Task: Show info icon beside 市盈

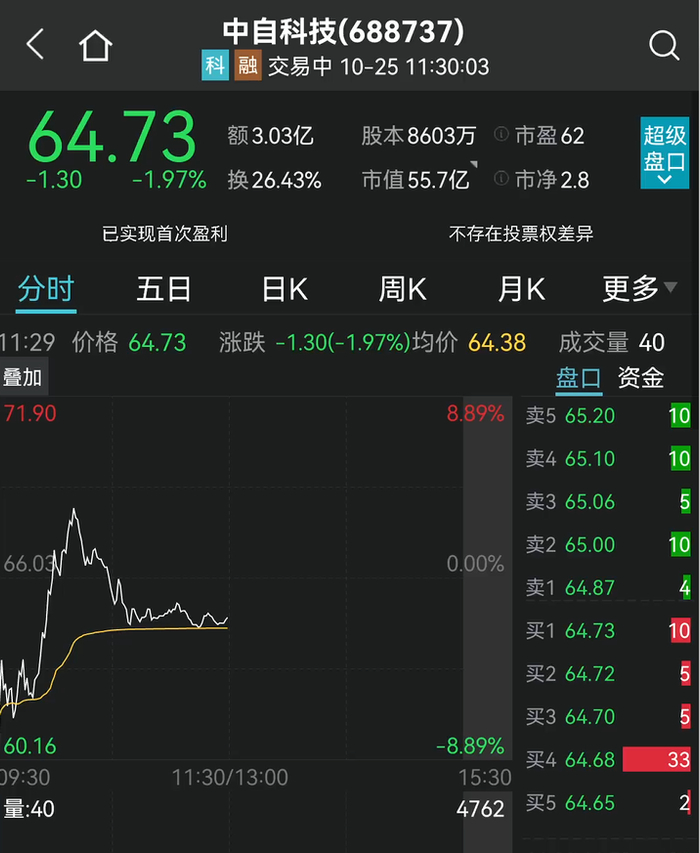Action: (x=501, y=134)
